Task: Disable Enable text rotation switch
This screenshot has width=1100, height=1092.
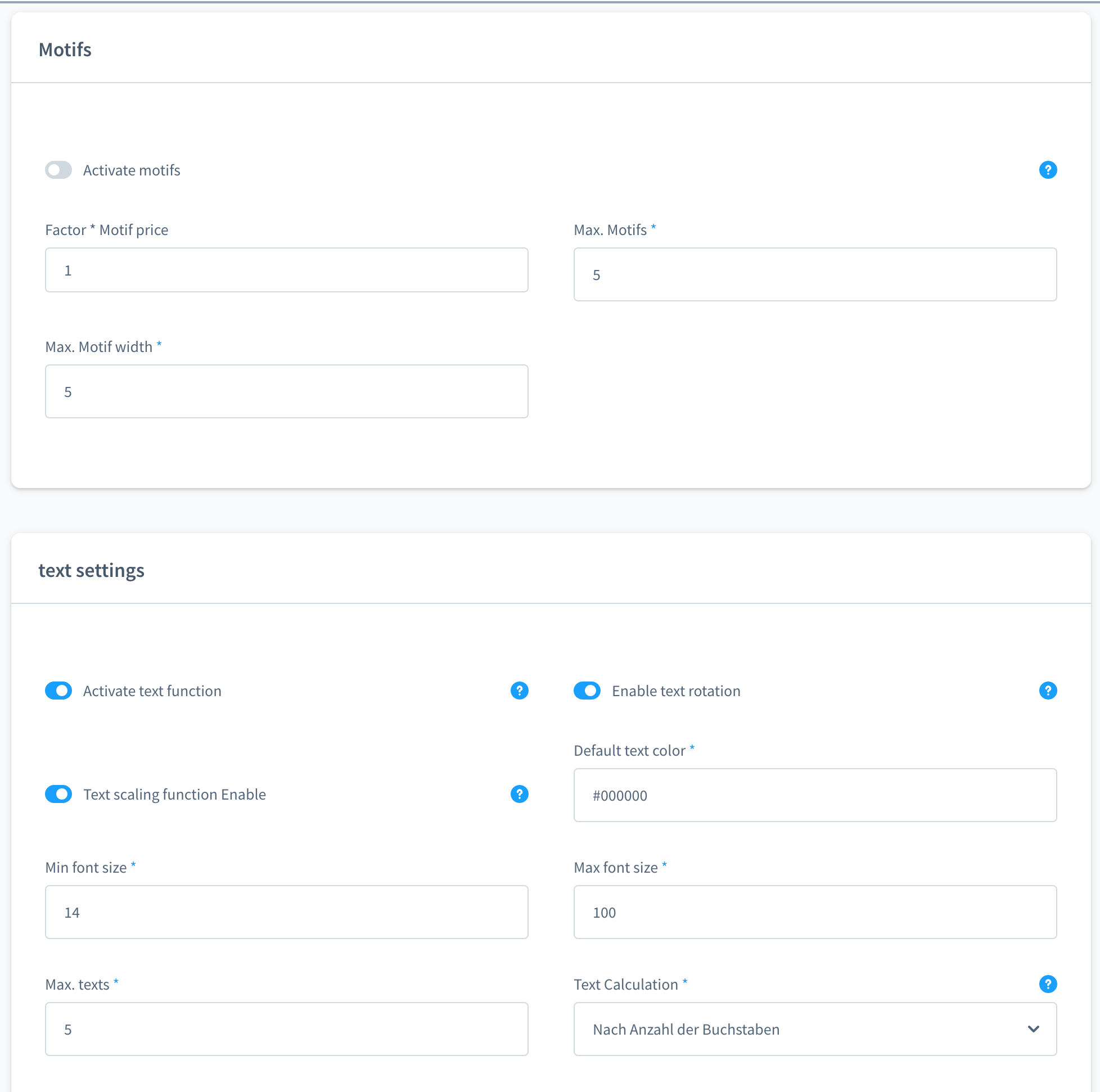Action: (587, 691)
